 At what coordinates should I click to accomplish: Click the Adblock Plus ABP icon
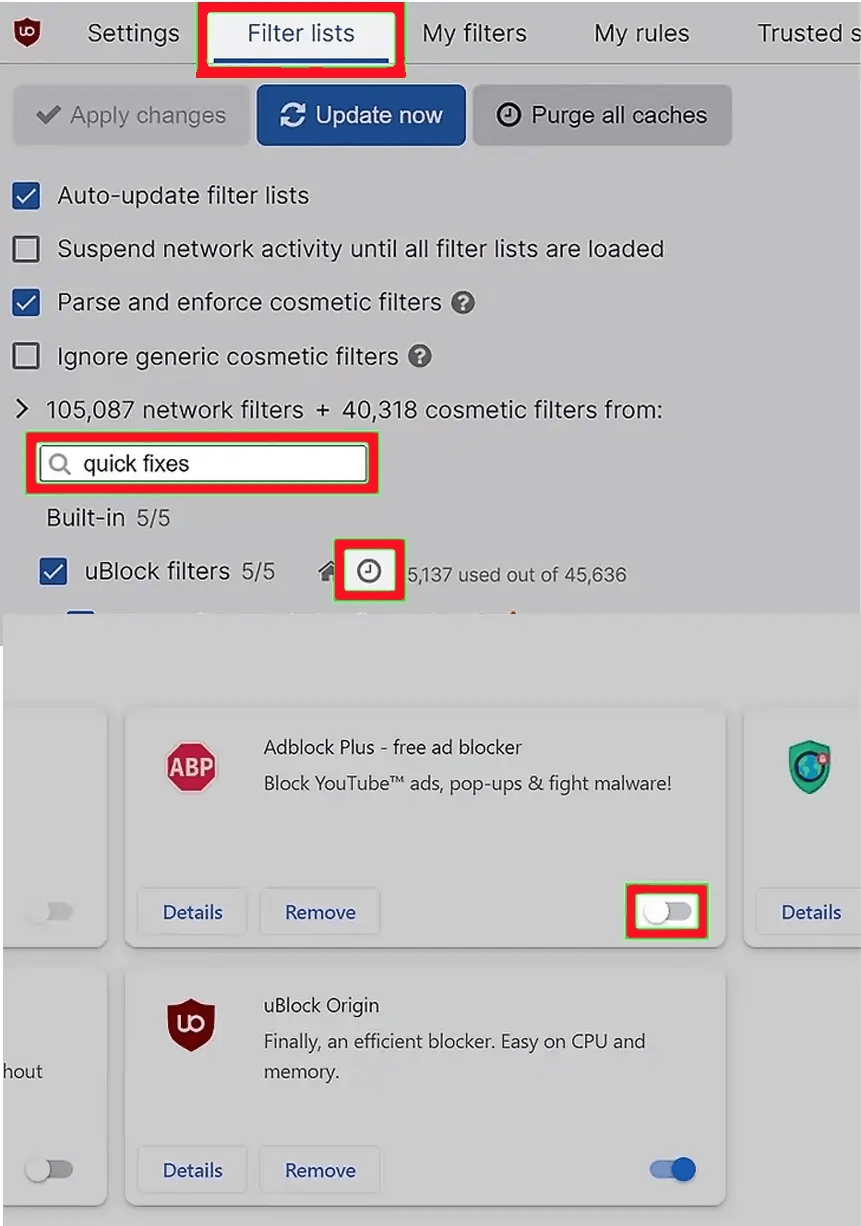coord(190,767)
